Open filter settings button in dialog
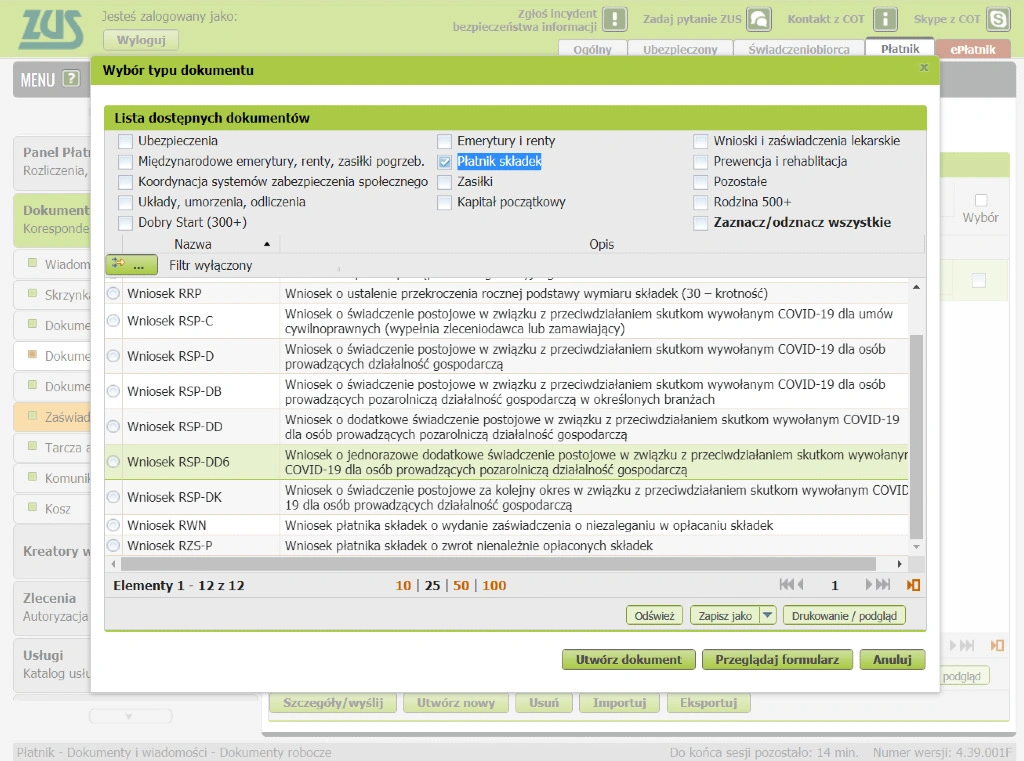Viewport: 1024px width, 761px height. [131, 265]
